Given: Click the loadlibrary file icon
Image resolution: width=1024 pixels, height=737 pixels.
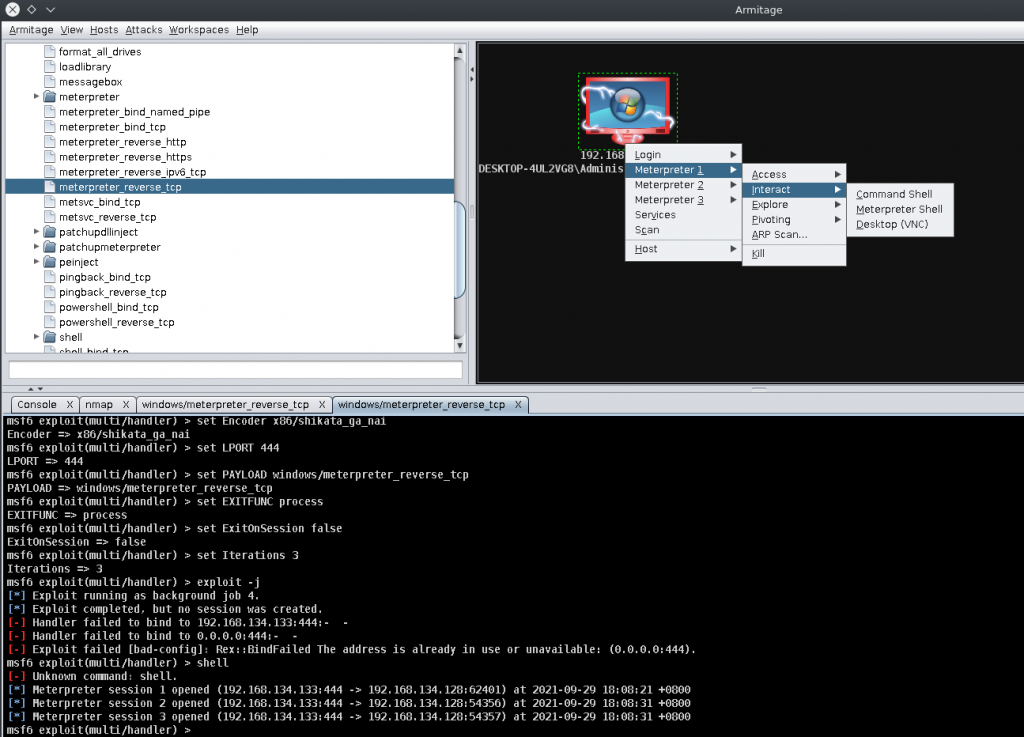Looking at the screenshot, I should [x=50, y=67].
